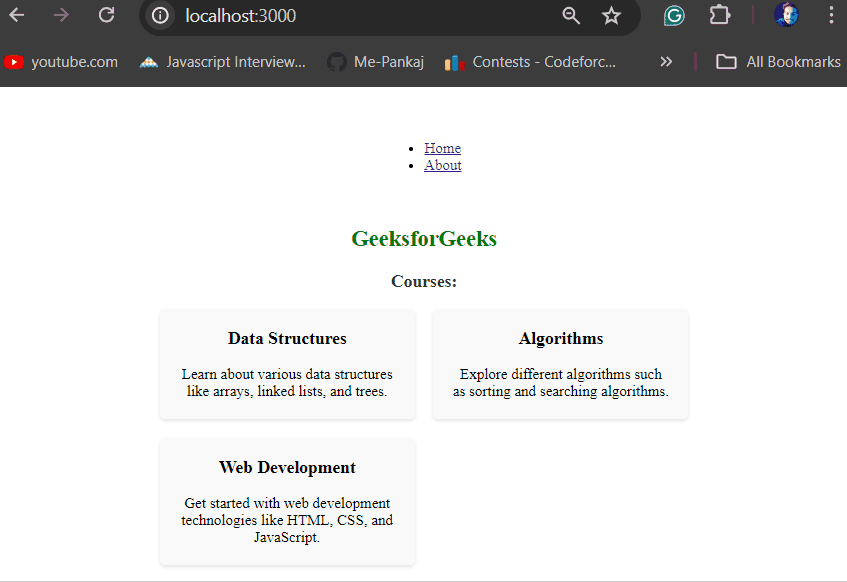
Task: Click the Web Development card title
Action: [x=287, y=467]
